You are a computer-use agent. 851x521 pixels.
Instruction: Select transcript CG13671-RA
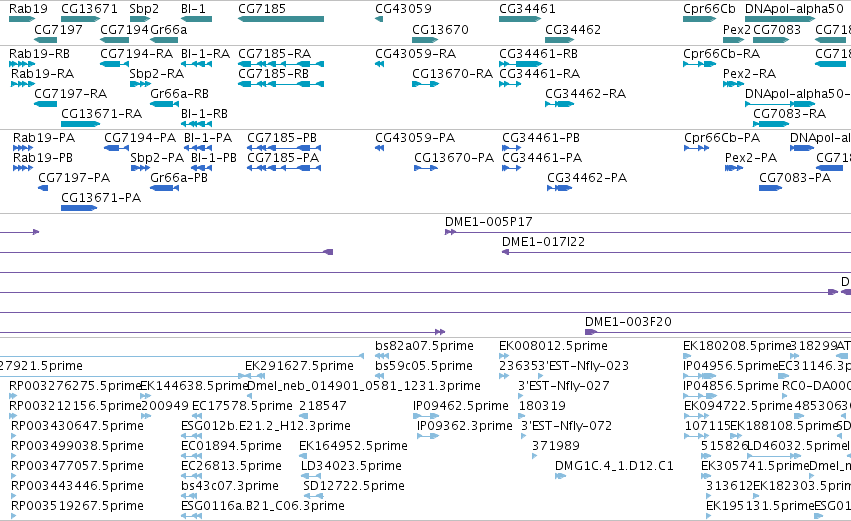pos(80,124)
